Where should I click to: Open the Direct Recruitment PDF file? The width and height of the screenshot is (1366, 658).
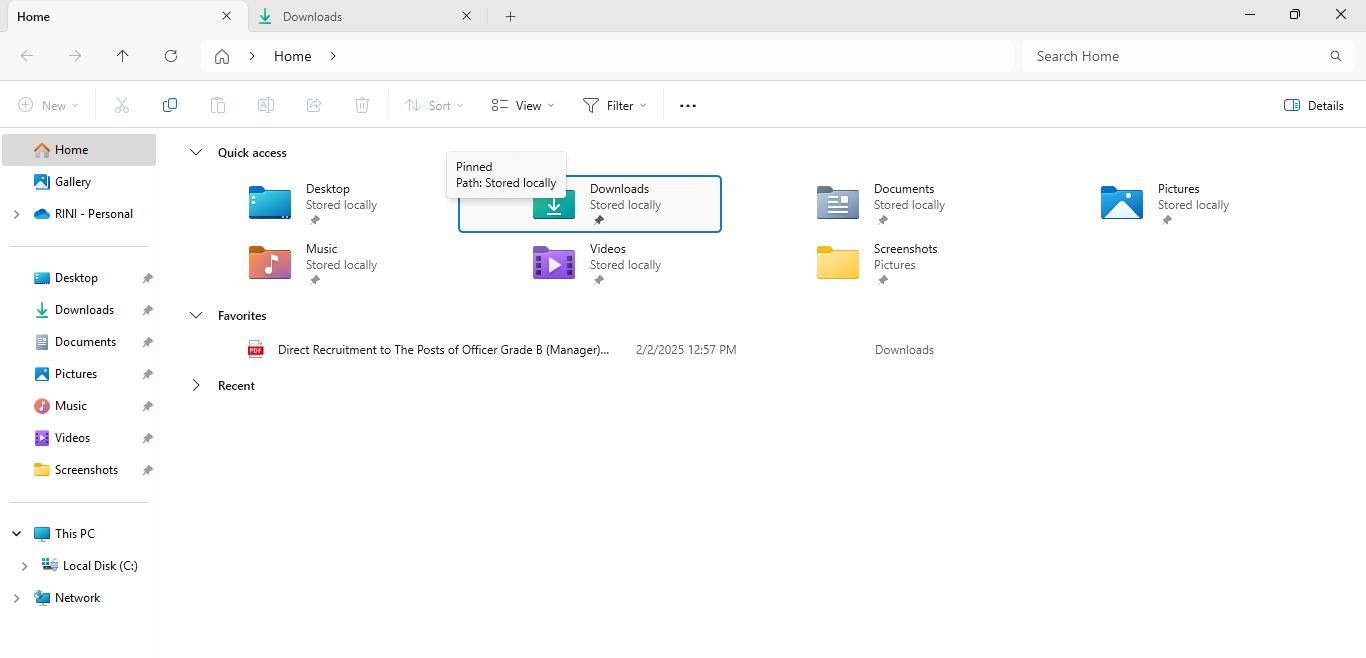pos(443,350)
